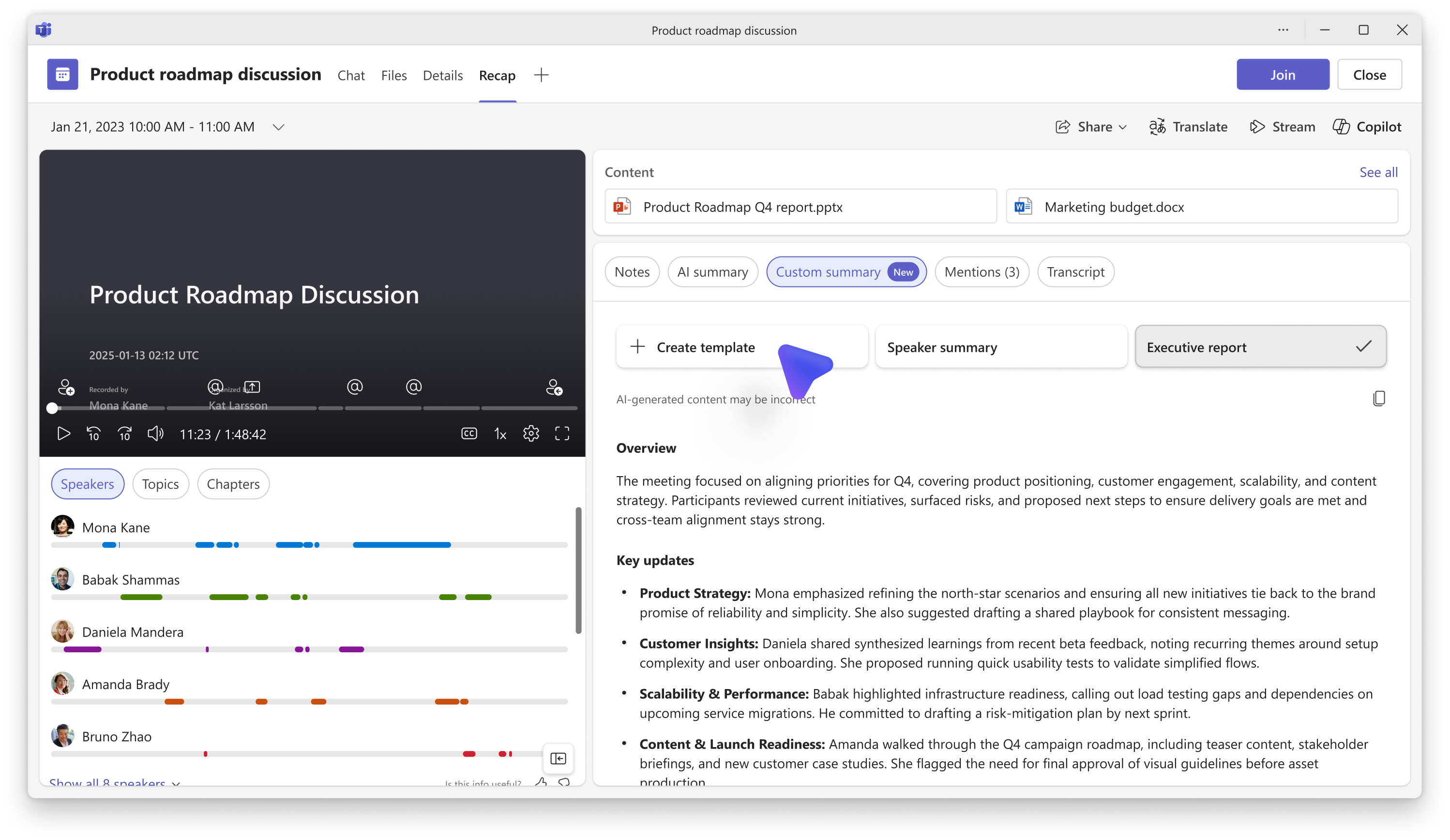Copy the AI-generated summary content

point(1379,399)
